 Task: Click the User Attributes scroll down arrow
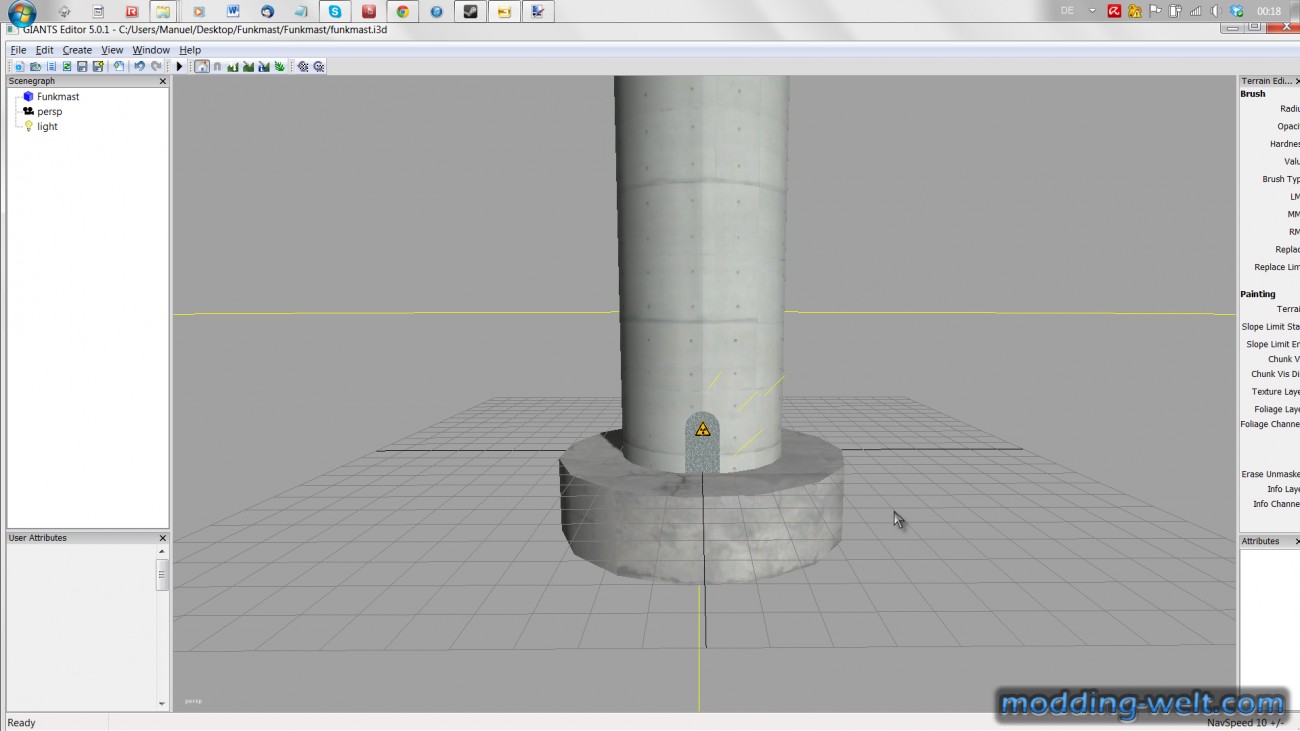(162, 704)
